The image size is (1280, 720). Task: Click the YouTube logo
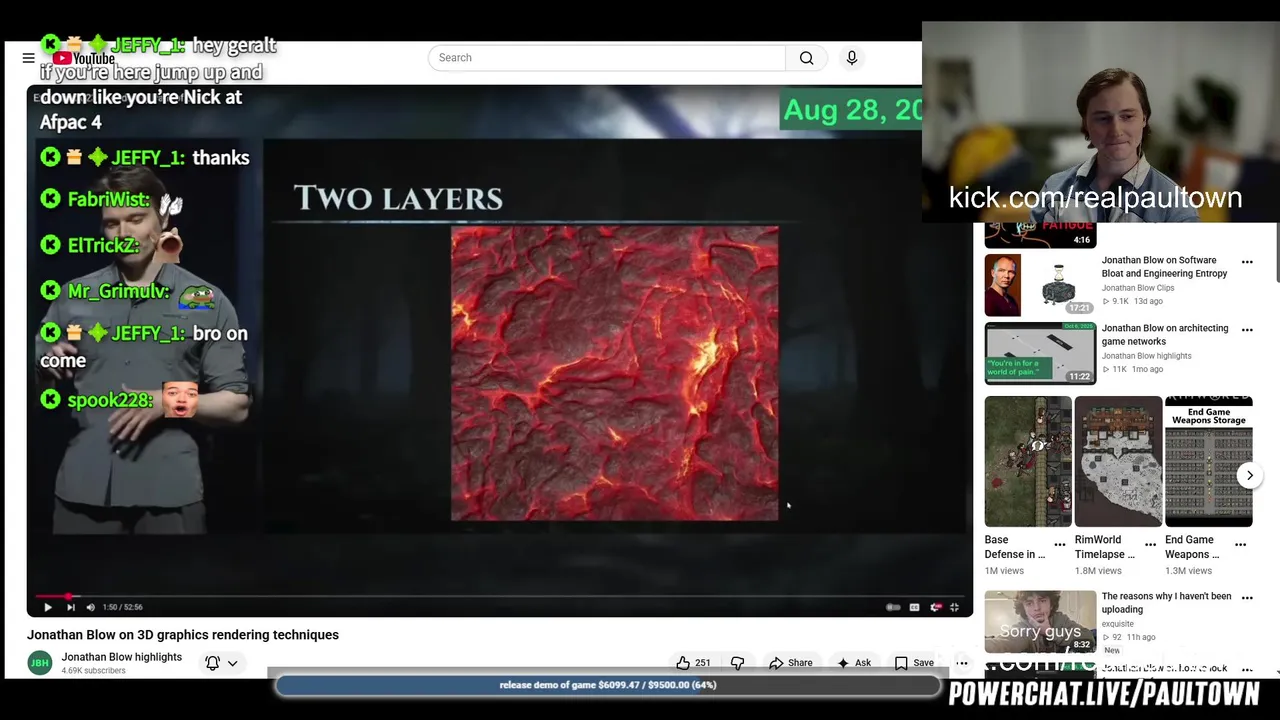tap(84, 58)
